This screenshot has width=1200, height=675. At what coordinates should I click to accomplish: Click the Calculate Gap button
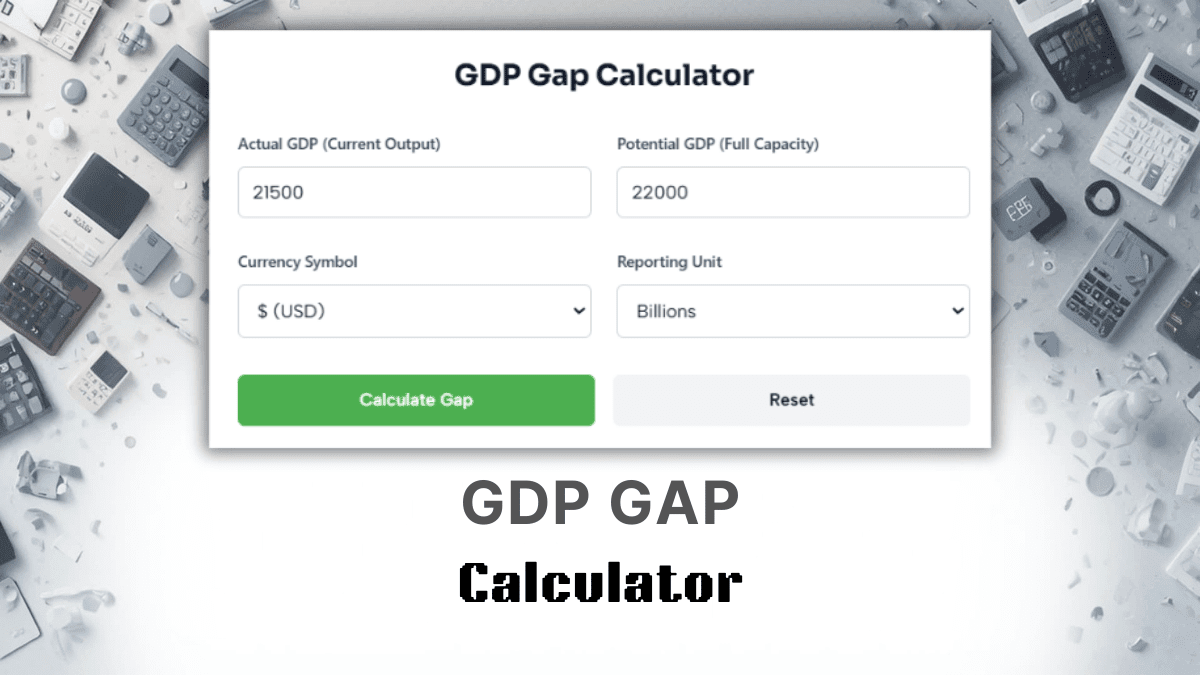[415, 400]
